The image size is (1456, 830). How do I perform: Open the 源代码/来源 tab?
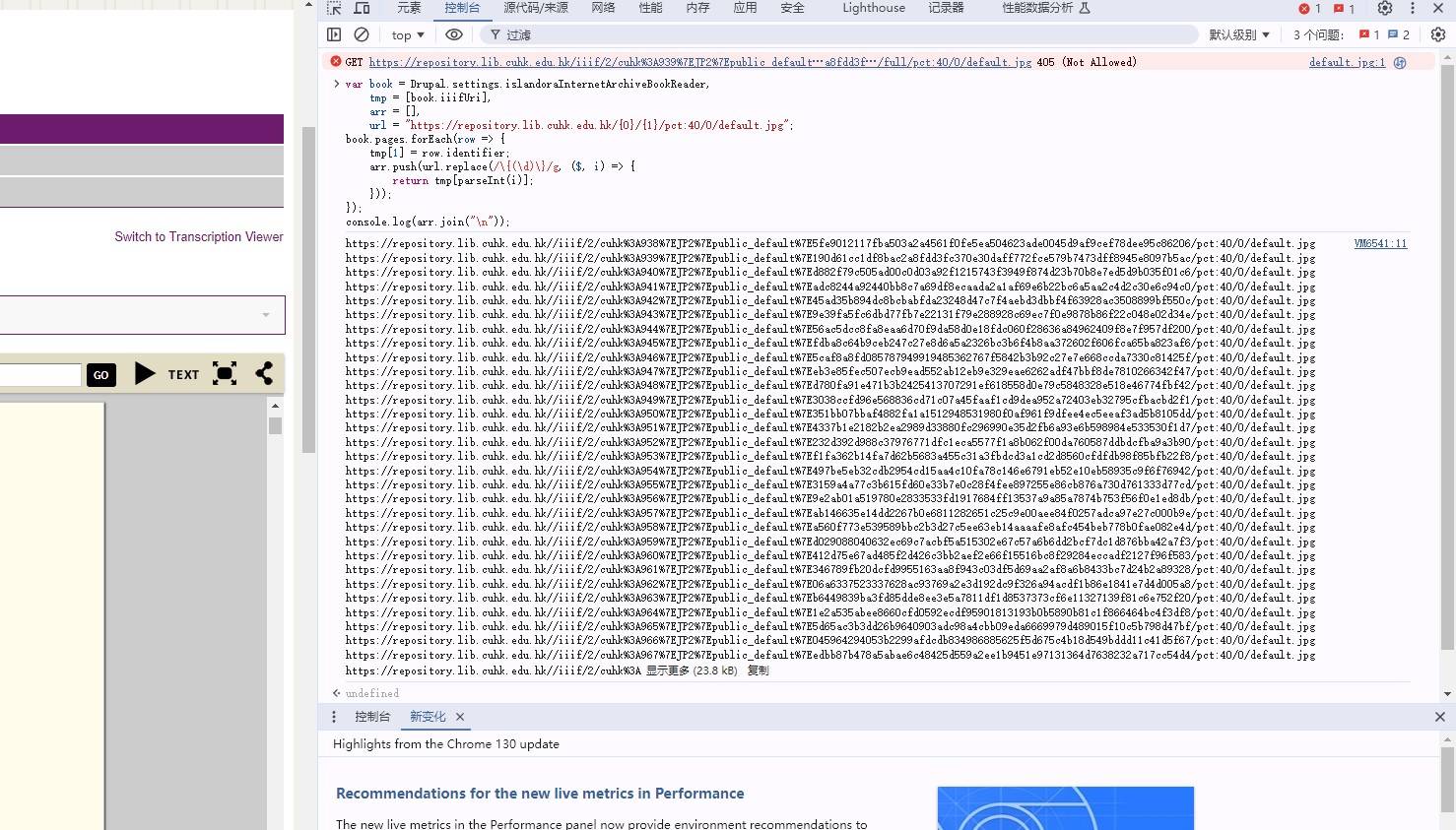[536, 8]
